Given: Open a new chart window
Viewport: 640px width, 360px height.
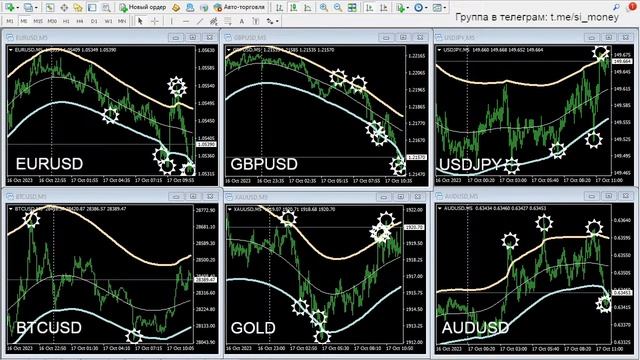Looking at the screenshot, I should (9, 7).
